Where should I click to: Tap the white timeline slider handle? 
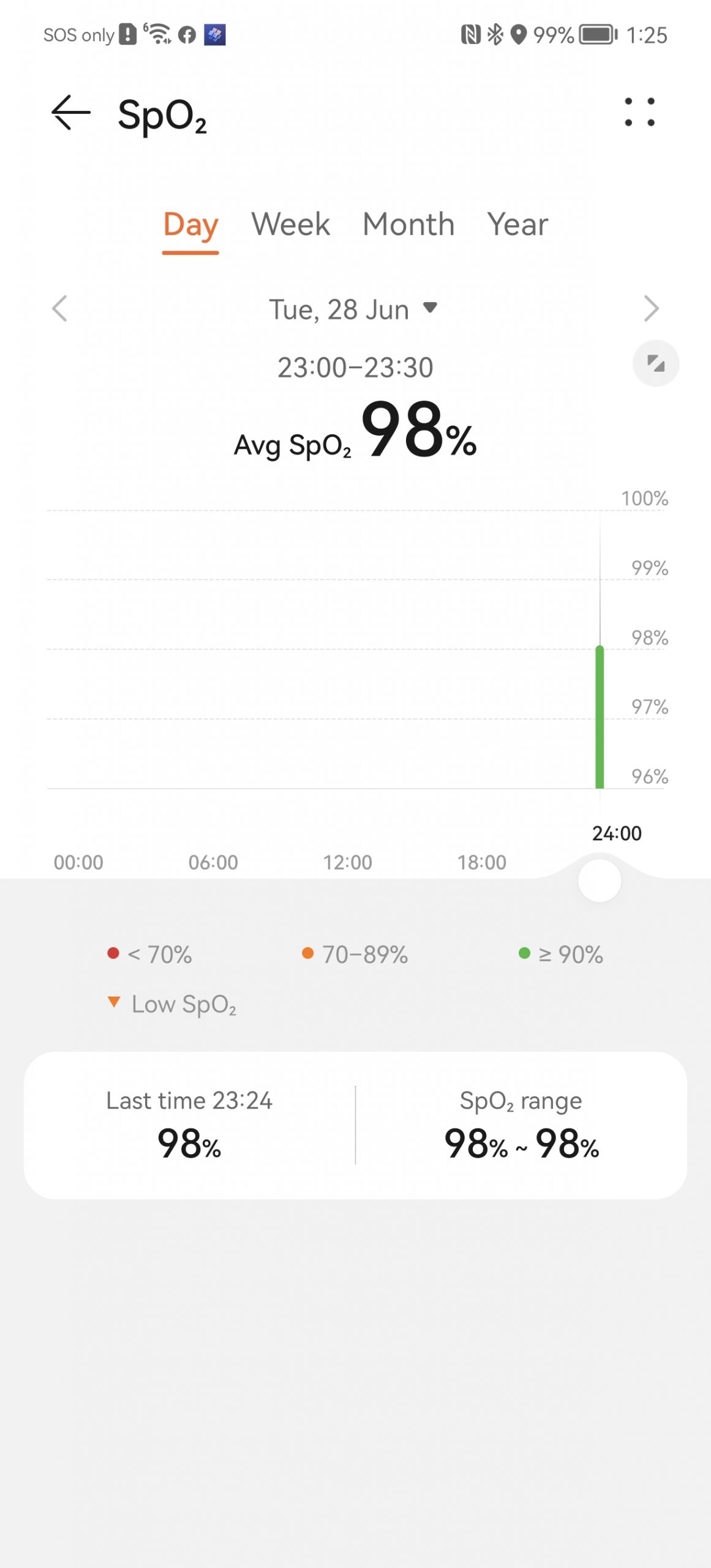click(600, 880)
